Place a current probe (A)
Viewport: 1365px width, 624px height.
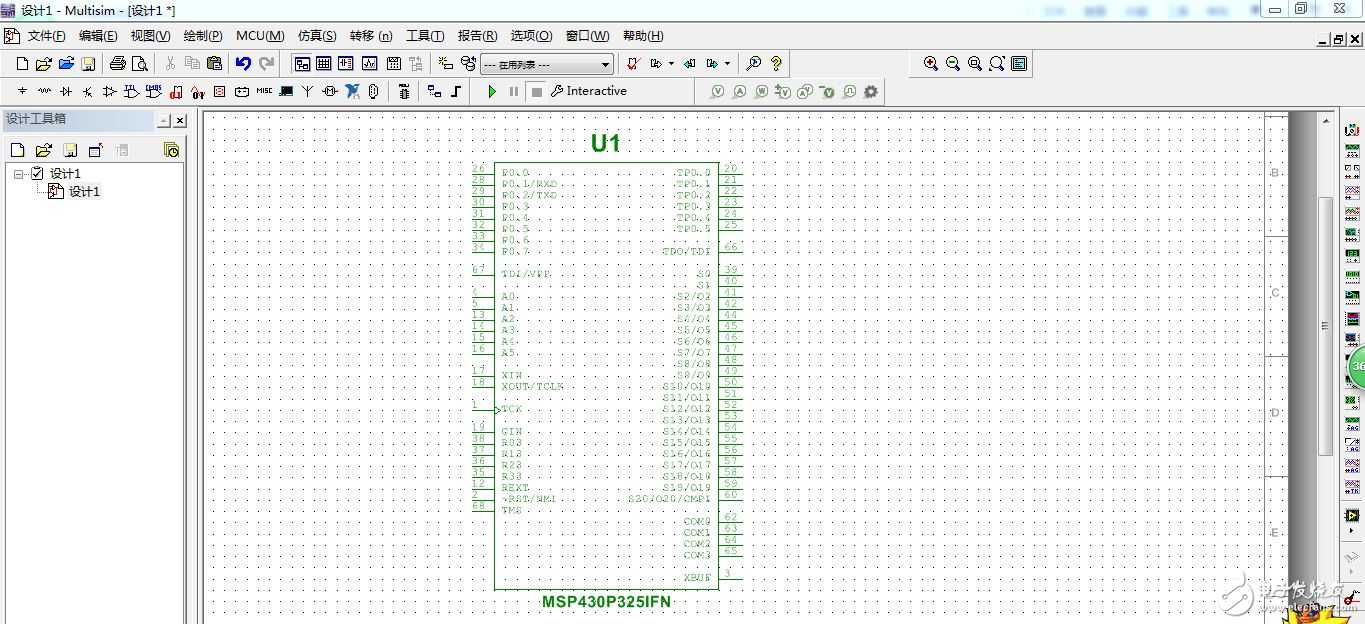[x=739, y=91]
